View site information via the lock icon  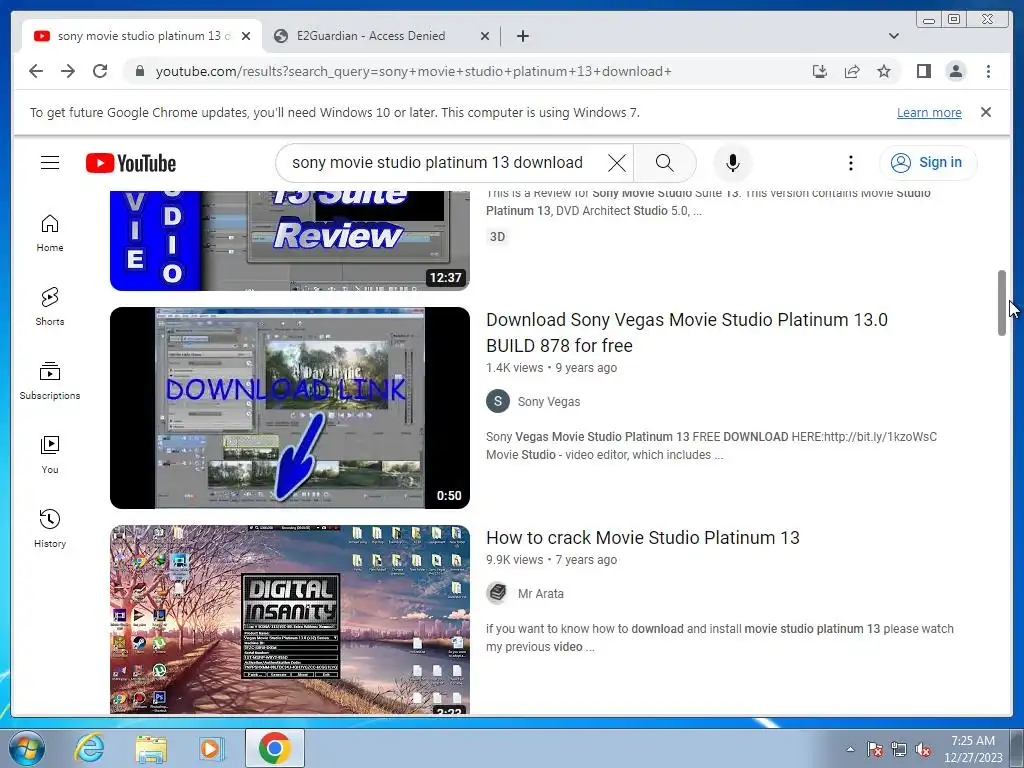point(140,71)
